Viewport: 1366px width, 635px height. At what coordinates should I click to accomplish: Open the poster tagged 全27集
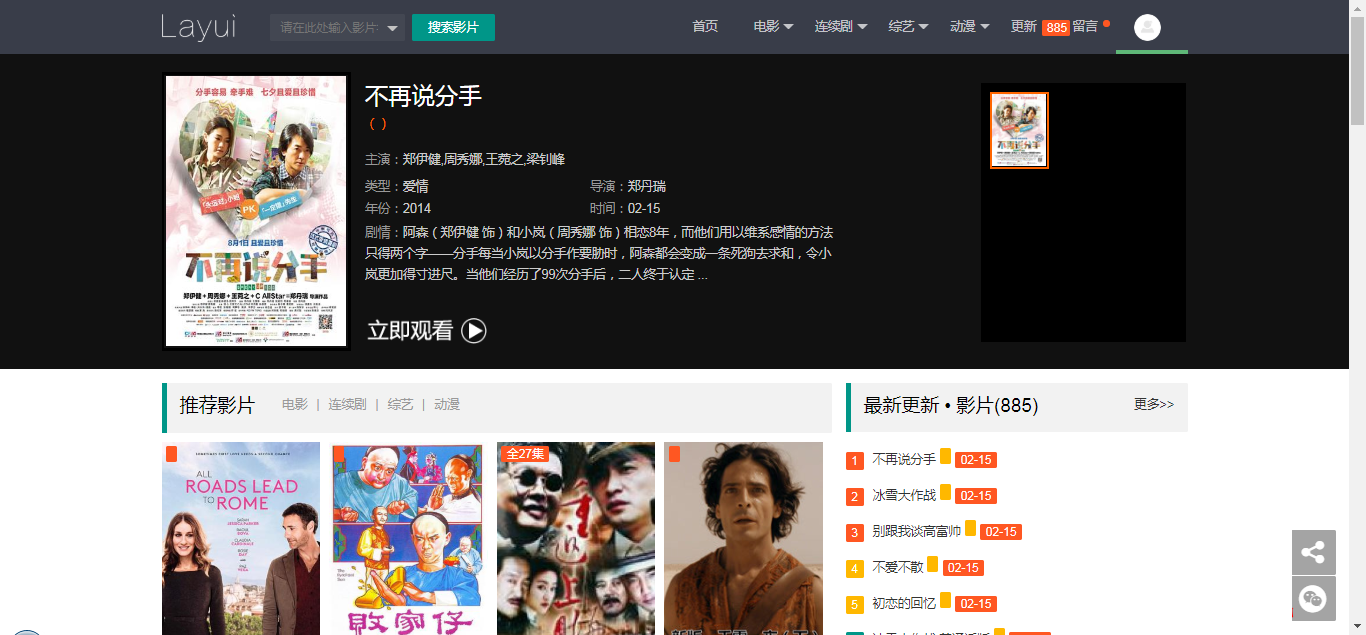[x=576, y=538]
